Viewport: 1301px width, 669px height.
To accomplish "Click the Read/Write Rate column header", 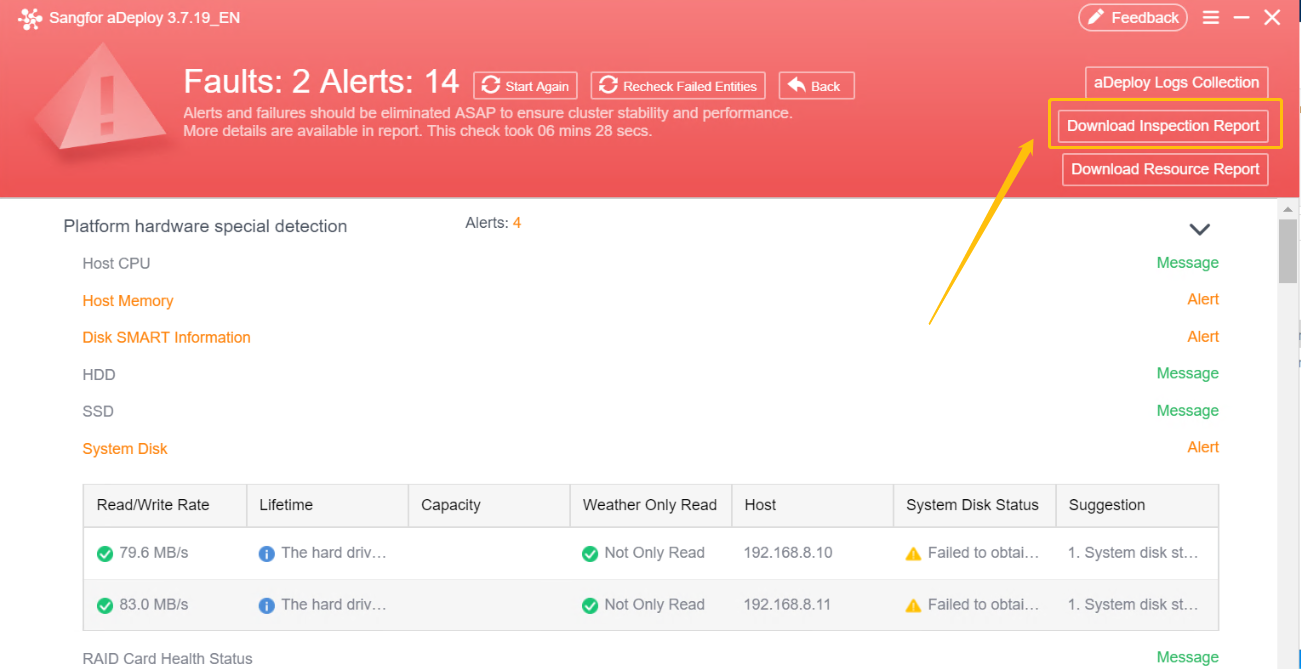I will (165, 505).
